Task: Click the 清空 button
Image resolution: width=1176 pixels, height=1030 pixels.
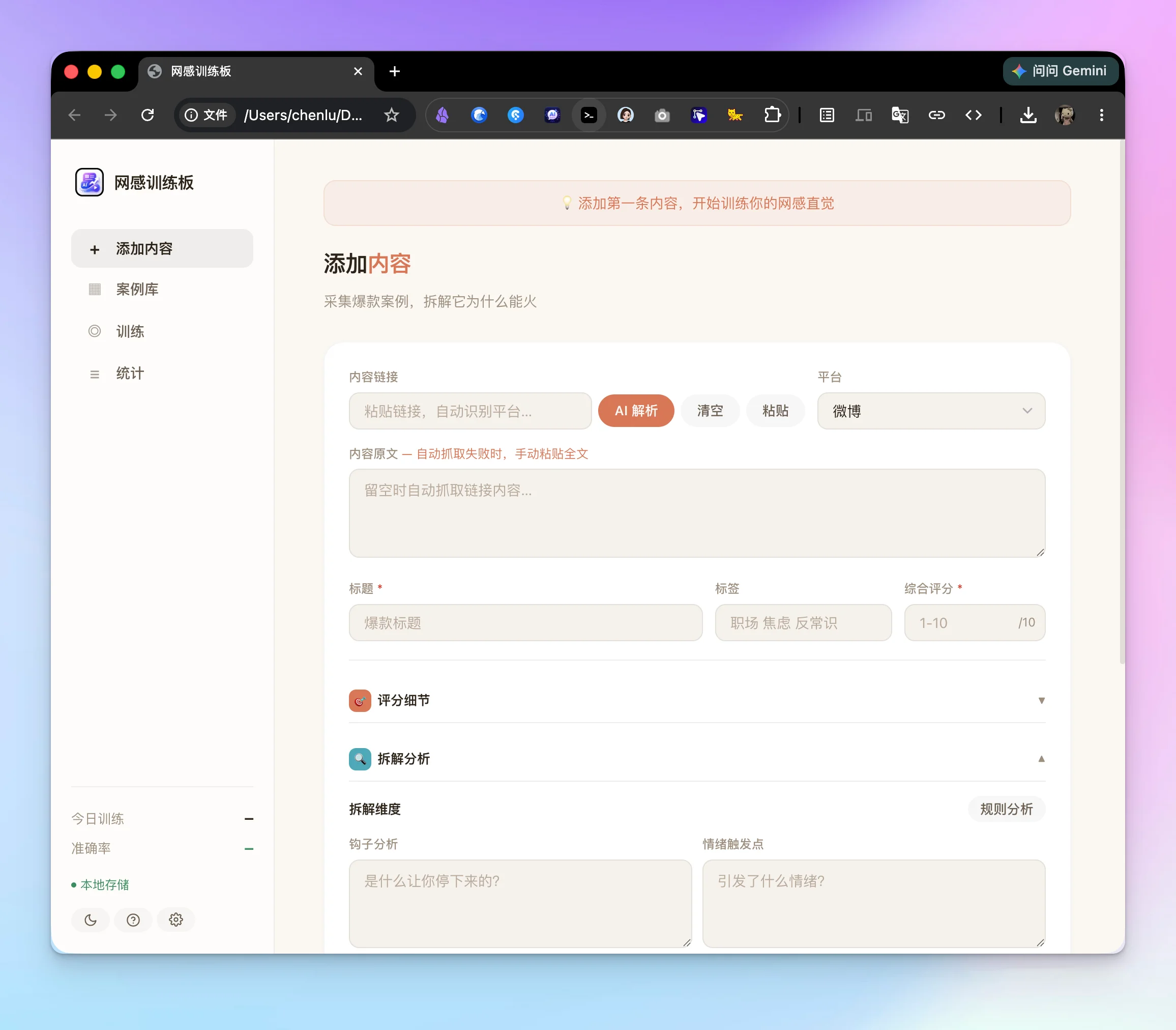Action: pos(710,411)
